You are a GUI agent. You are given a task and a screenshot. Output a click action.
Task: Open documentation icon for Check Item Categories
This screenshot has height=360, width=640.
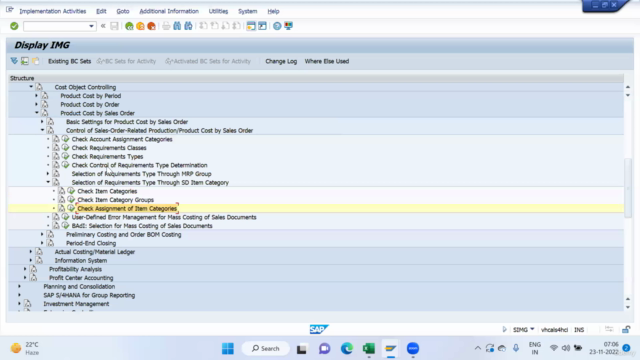click(x=62, y=191)
